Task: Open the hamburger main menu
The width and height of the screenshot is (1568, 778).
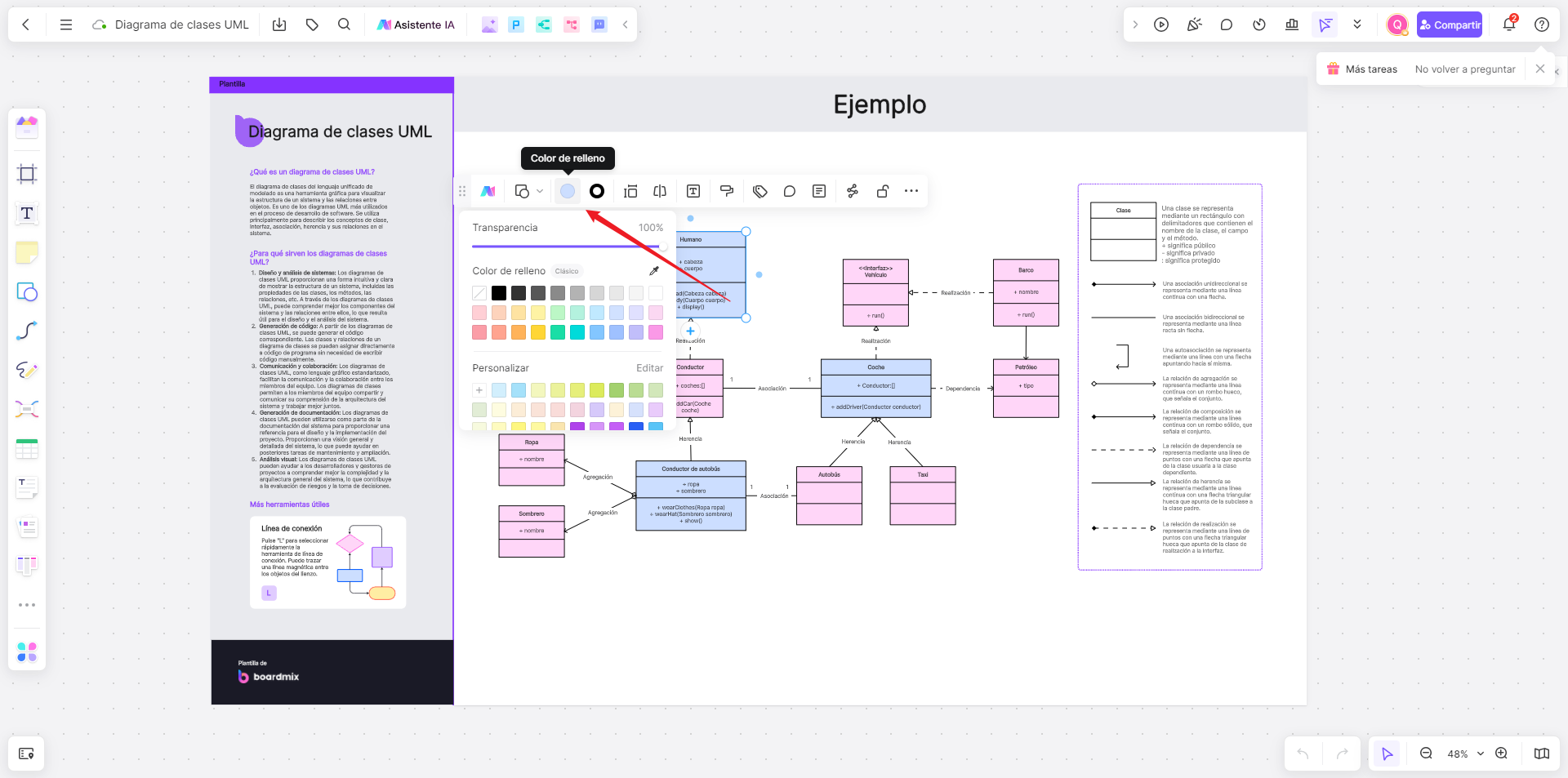Action: (66, 24)
